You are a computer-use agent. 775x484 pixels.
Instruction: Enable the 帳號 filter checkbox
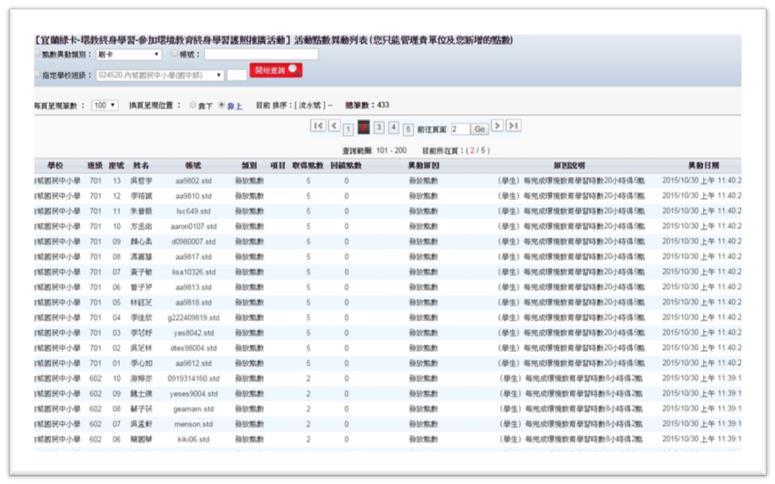tap(175, 54)
